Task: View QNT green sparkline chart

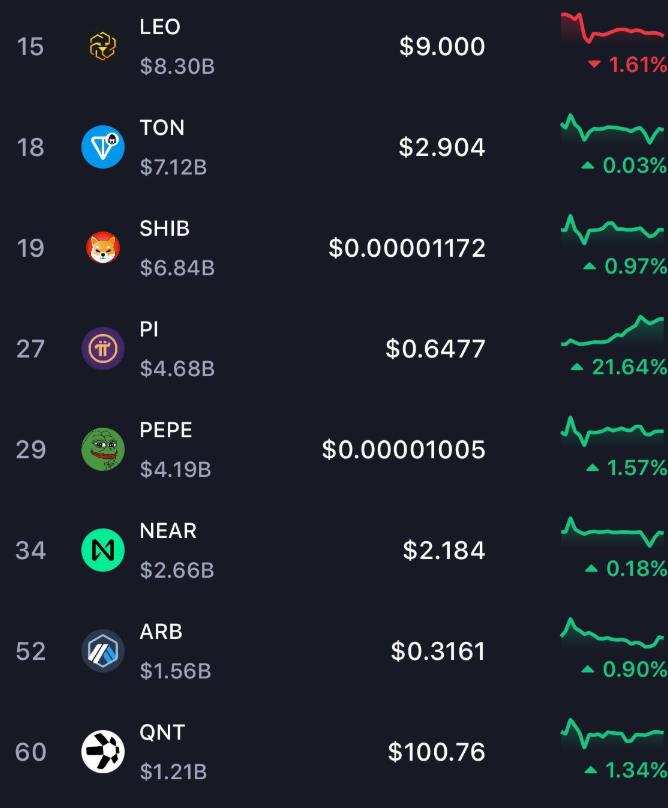Action: [613, 733]
